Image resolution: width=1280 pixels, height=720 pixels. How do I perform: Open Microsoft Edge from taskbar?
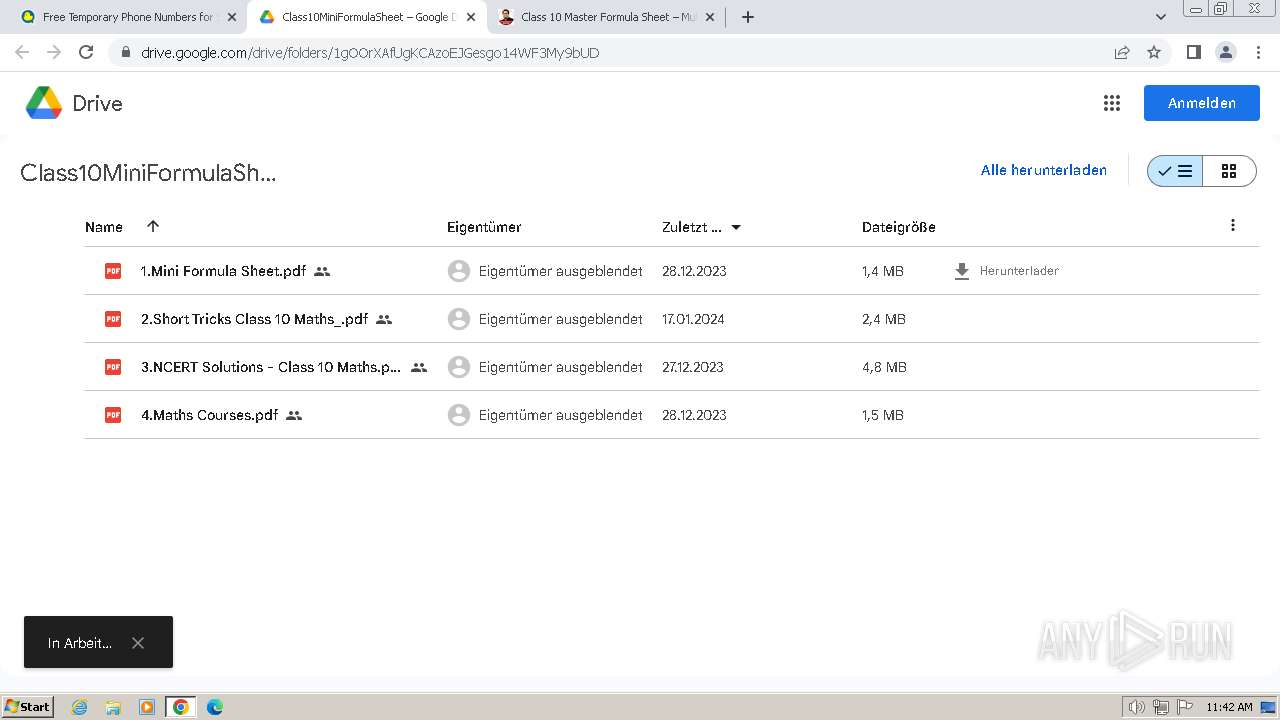tap(214, 707)
